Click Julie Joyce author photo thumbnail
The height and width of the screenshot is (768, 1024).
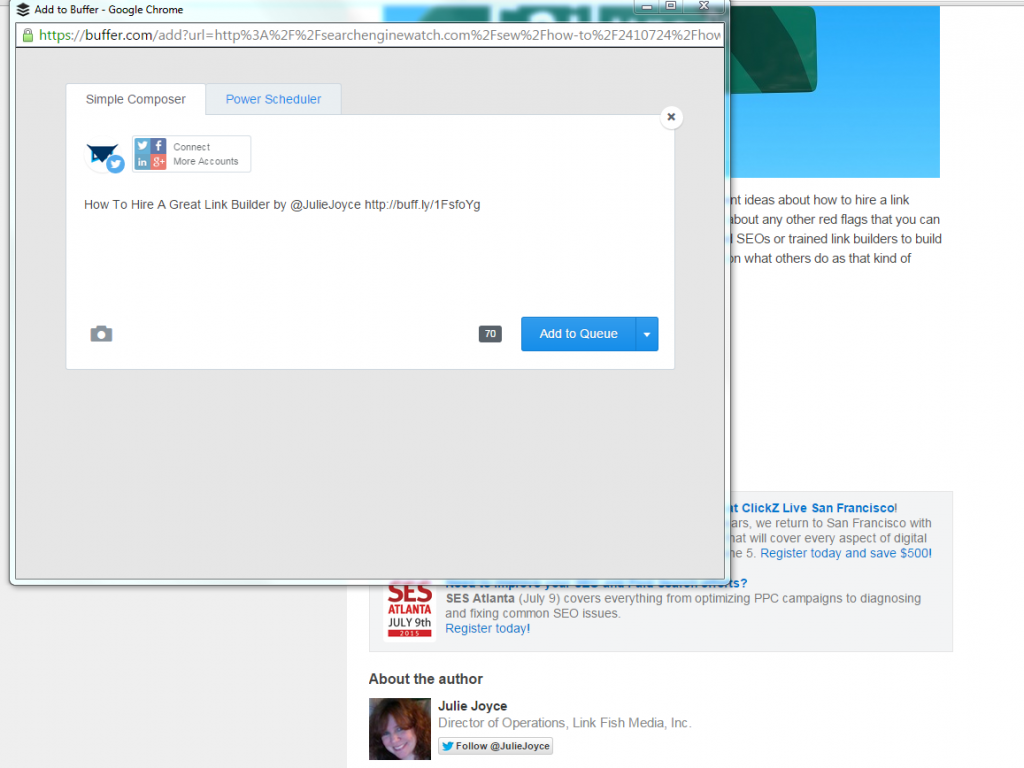pos(399,728)
